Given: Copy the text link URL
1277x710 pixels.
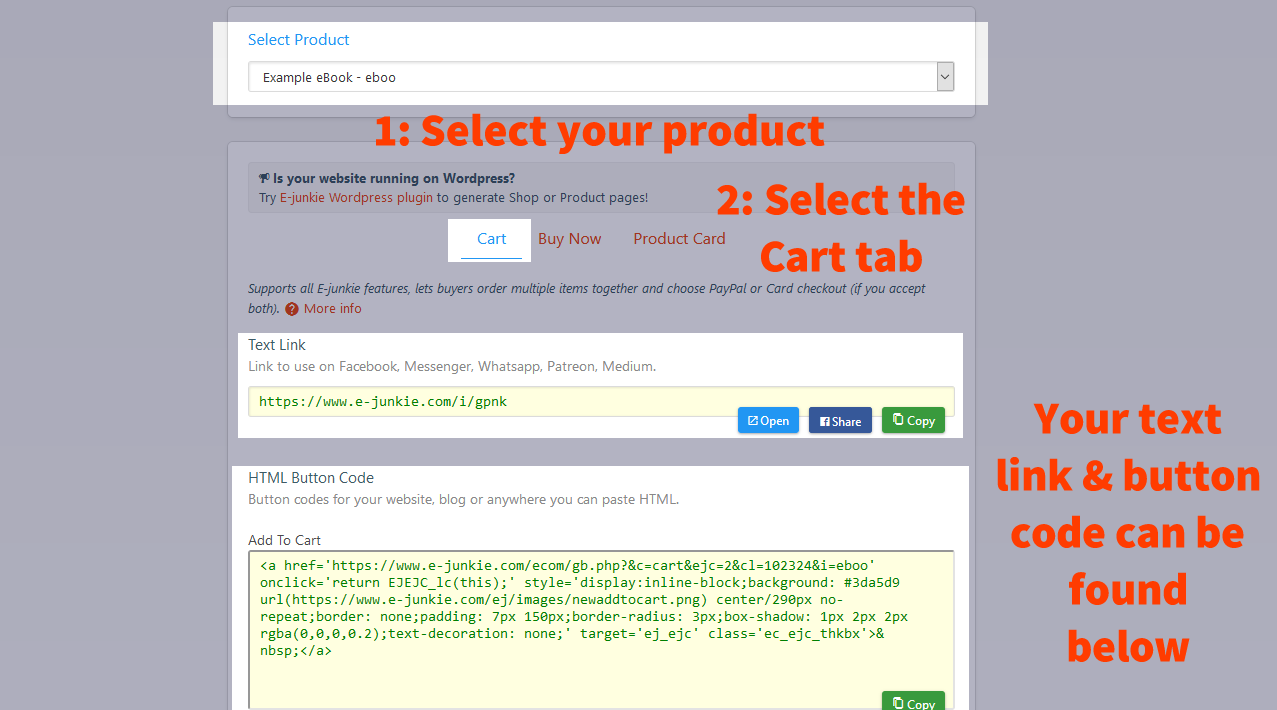Looking at the screenshot, I should coord(913,420).
